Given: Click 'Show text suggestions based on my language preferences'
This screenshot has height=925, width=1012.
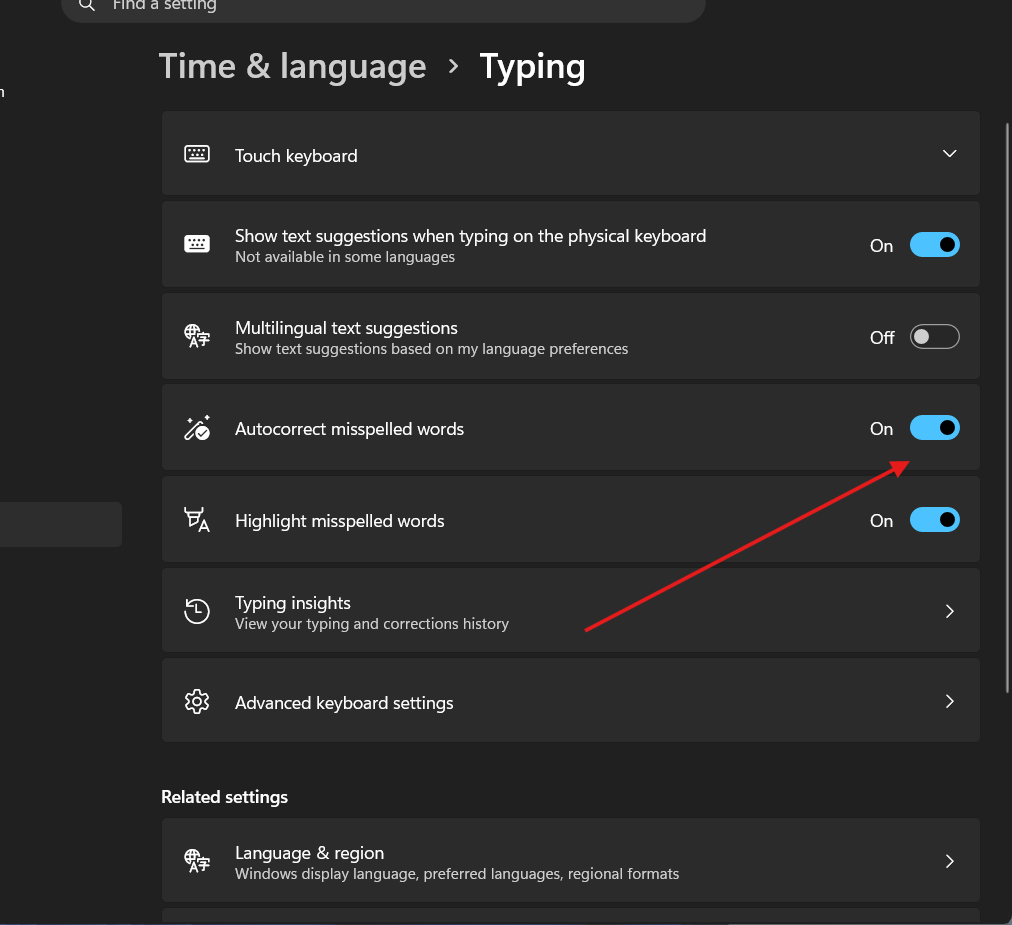Looking at the screenshot, I should pos(431,349).
